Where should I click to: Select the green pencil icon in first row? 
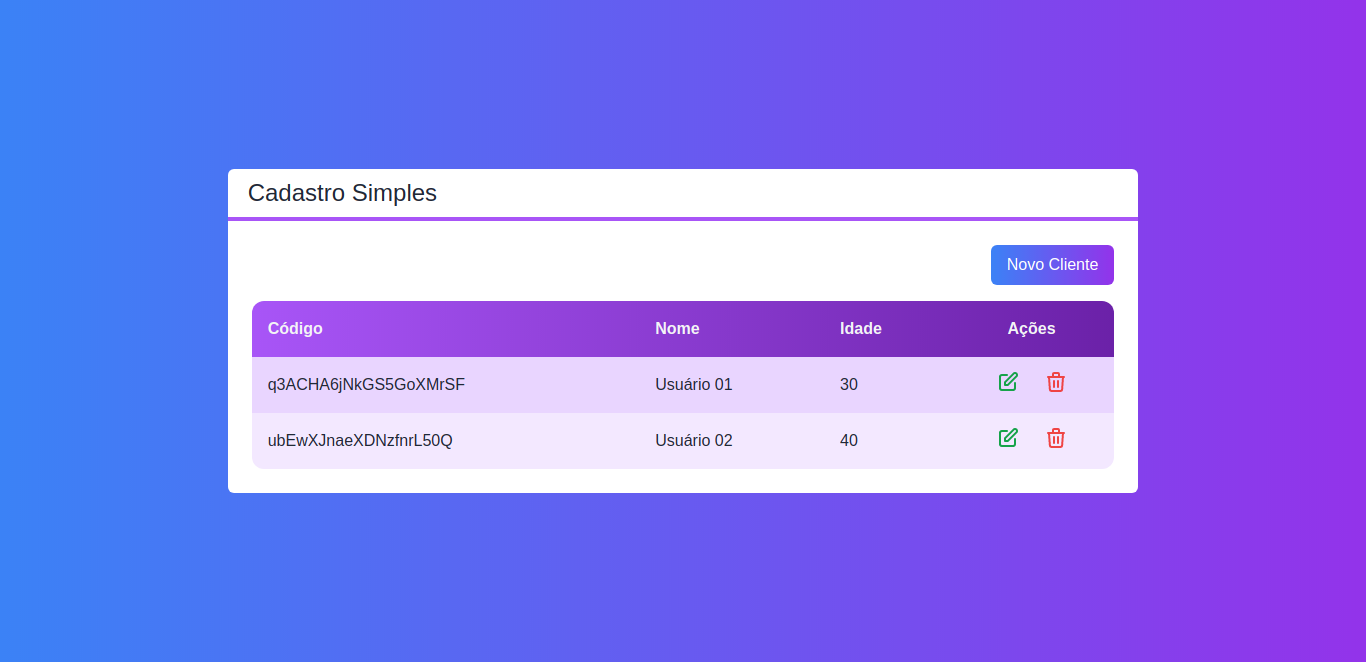click(x=1008, y=381)
